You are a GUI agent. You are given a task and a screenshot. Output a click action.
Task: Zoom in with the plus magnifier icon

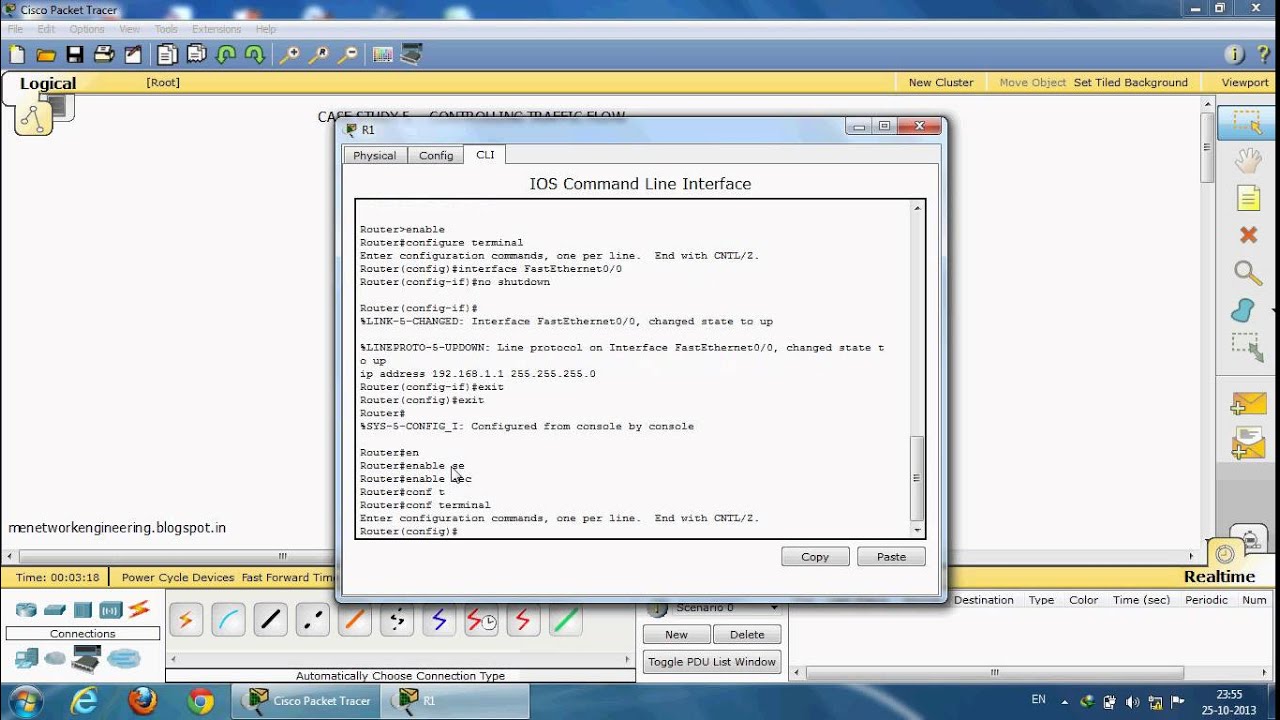point(289,55)
